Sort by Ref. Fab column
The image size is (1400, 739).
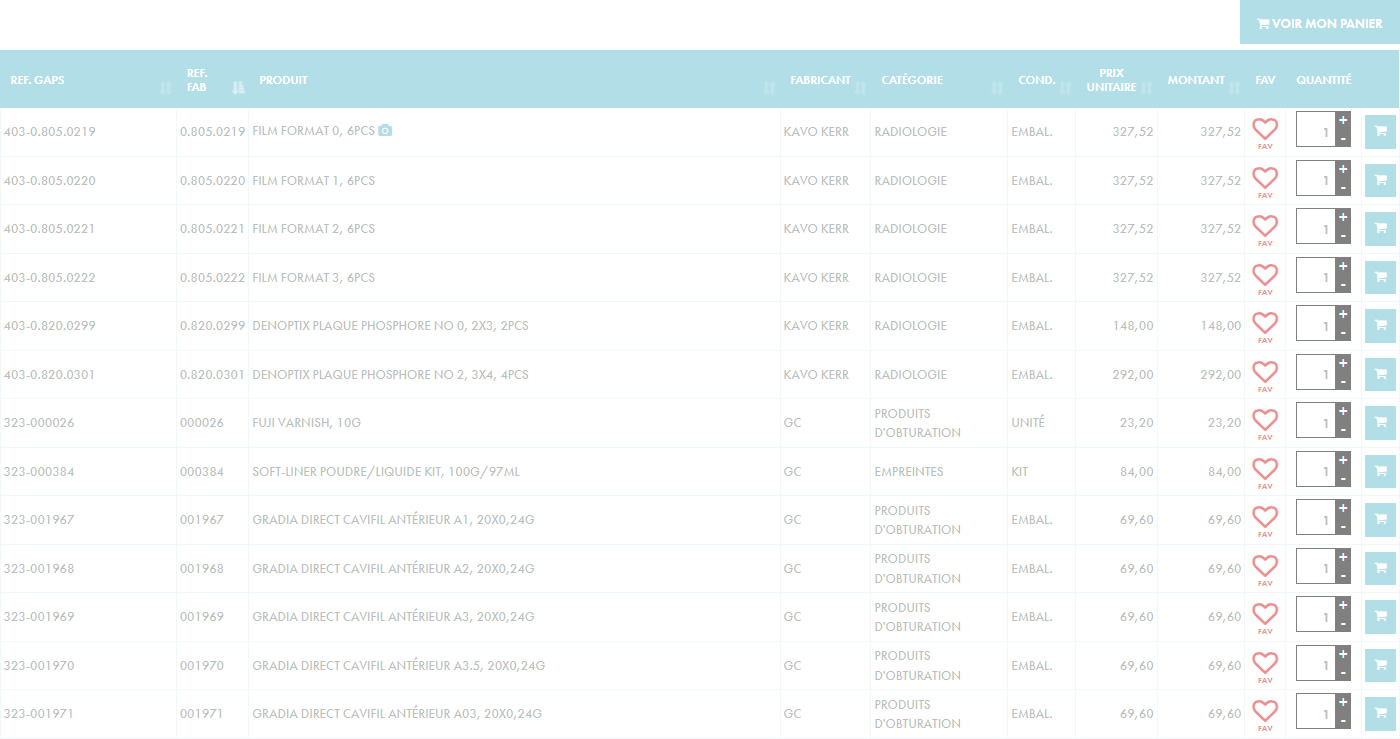(x=213, y=80)
